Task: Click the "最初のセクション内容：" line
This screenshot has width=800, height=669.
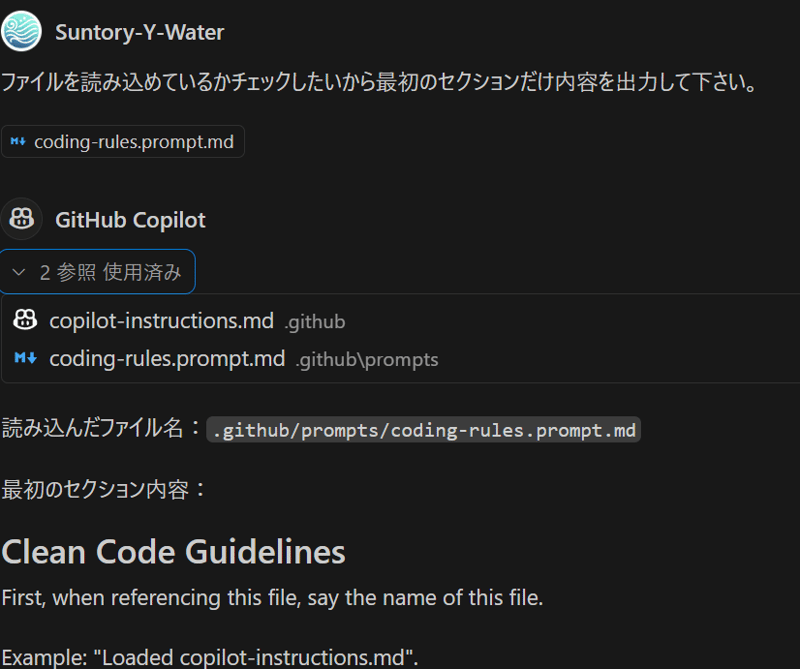Action: 104,490
